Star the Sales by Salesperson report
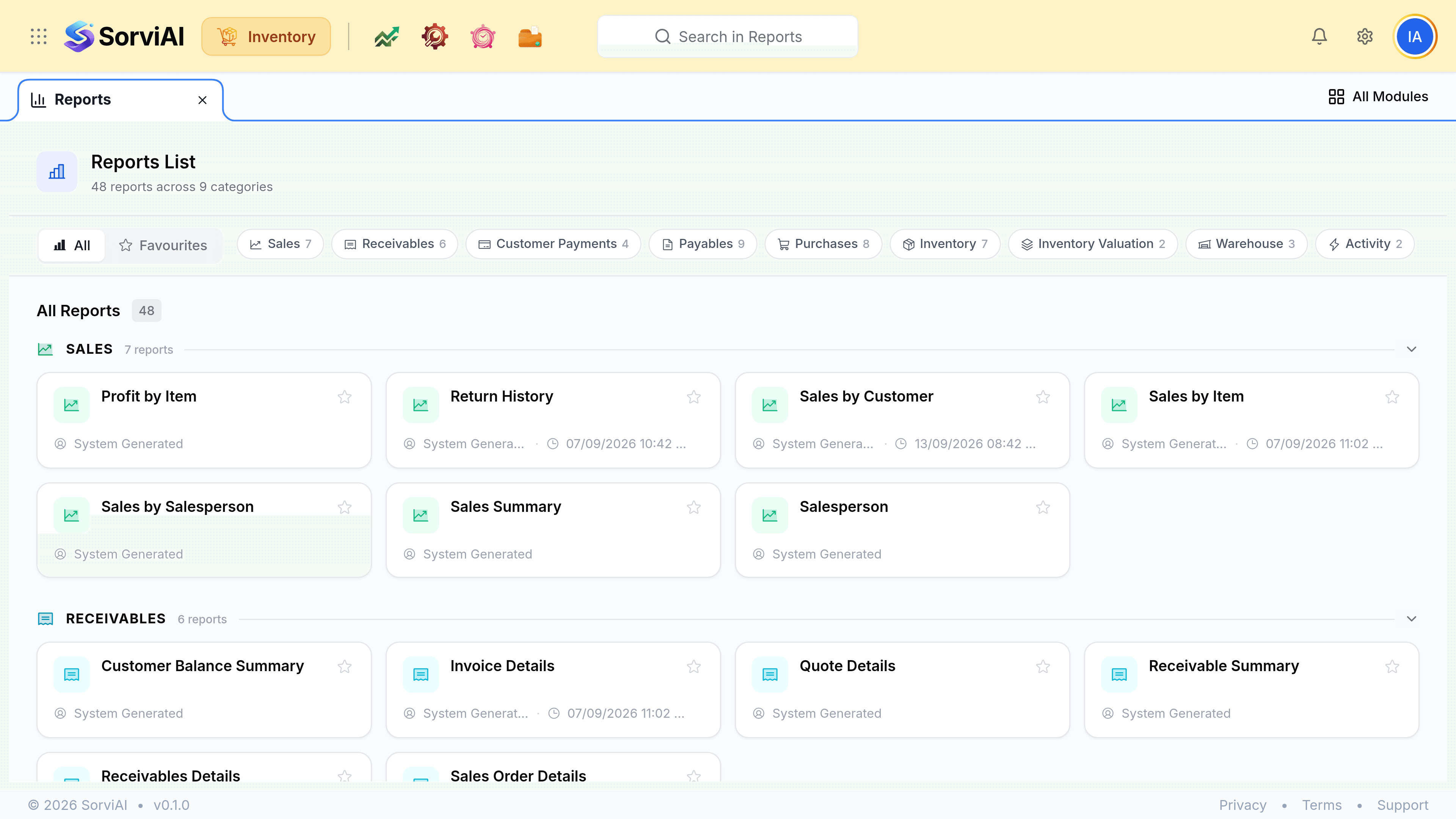Image resolution: width=1456 pixels, height=819 pixels. (345, 507)
